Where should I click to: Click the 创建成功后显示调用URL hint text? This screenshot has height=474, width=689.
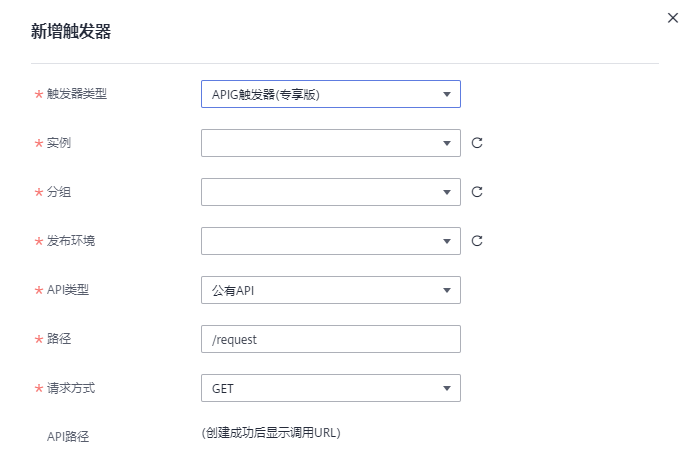pyautogui.click(x=271, y=433)
